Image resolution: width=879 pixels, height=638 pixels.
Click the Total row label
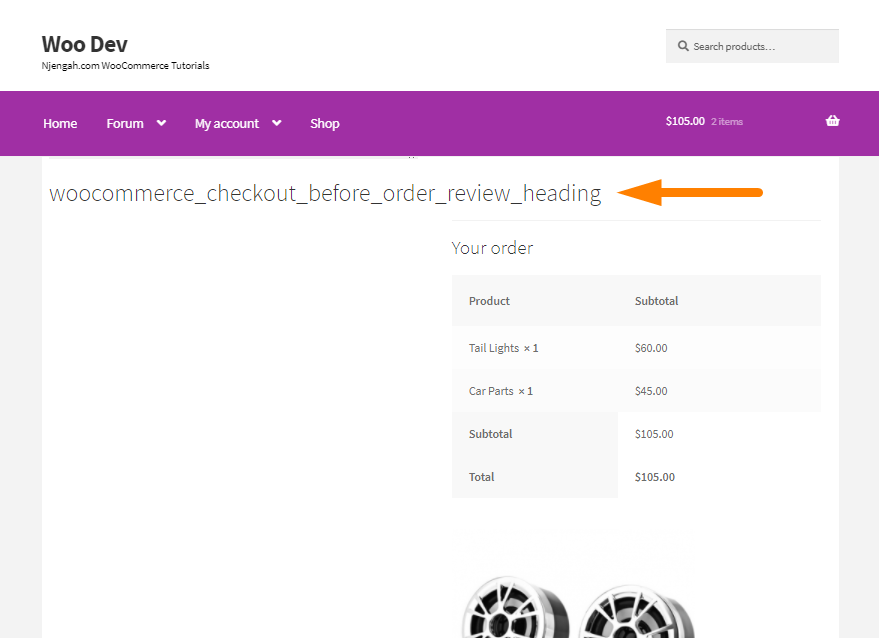click(x=482, y=477)
